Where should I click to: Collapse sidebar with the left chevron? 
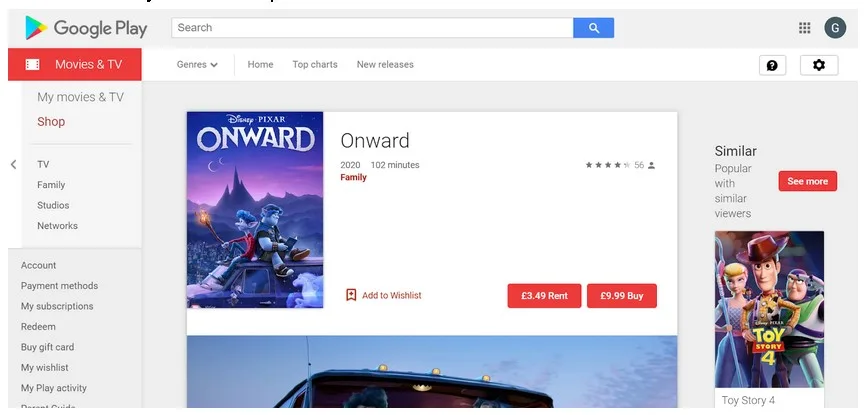point(14,164)
